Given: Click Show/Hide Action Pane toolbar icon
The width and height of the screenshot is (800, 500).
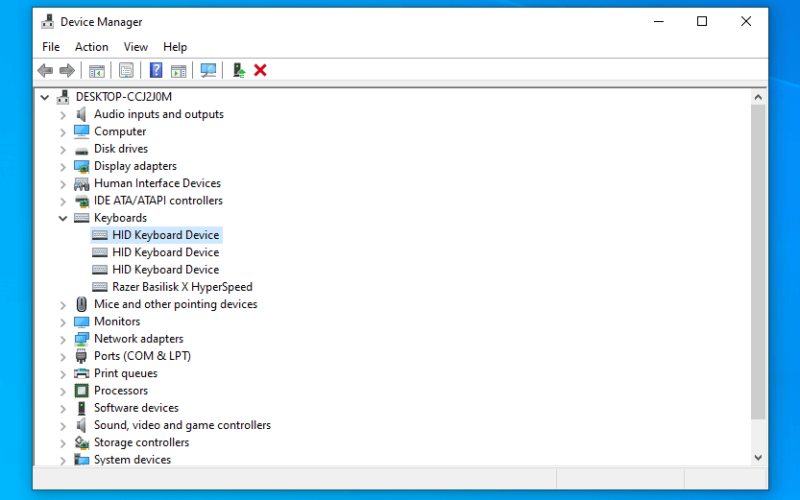Looking at the screenshot, I should point(178,70).
